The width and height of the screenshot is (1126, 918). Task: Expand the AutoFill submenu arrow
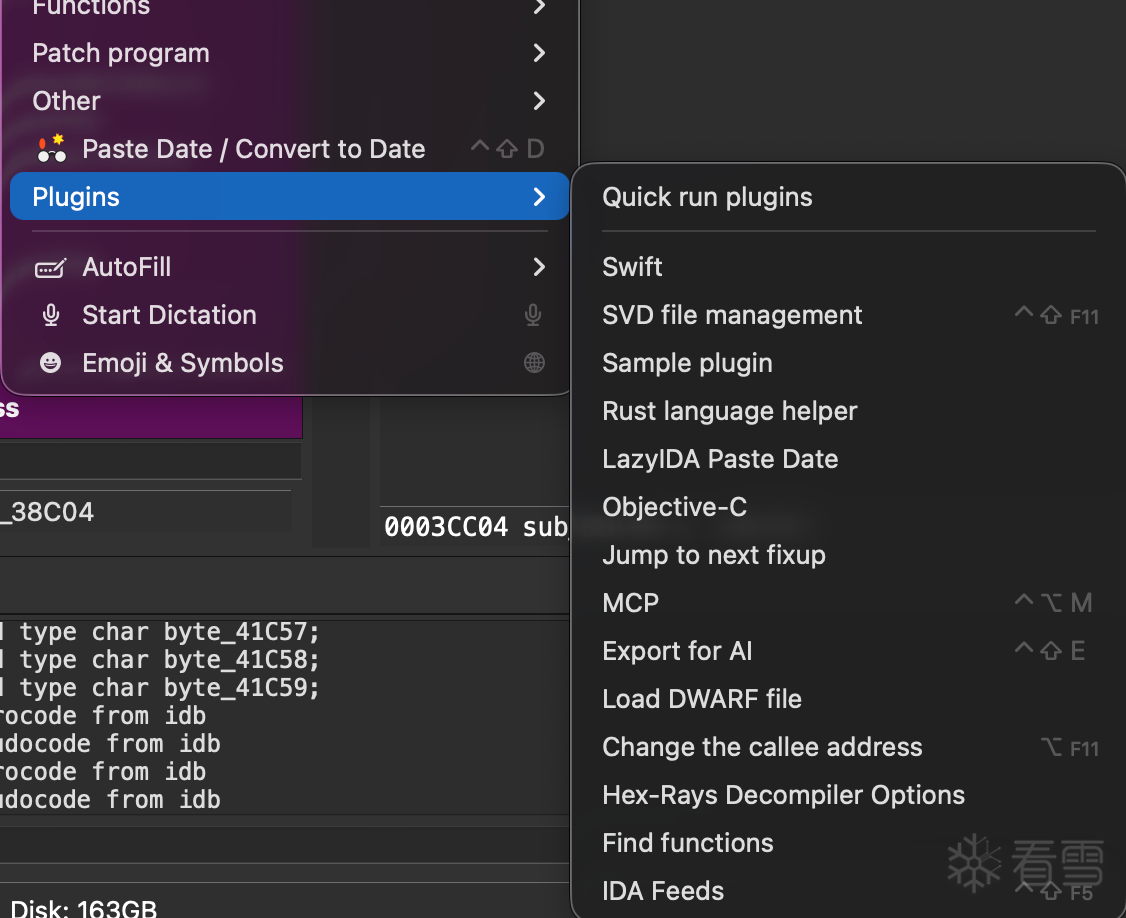coord(539,267)
